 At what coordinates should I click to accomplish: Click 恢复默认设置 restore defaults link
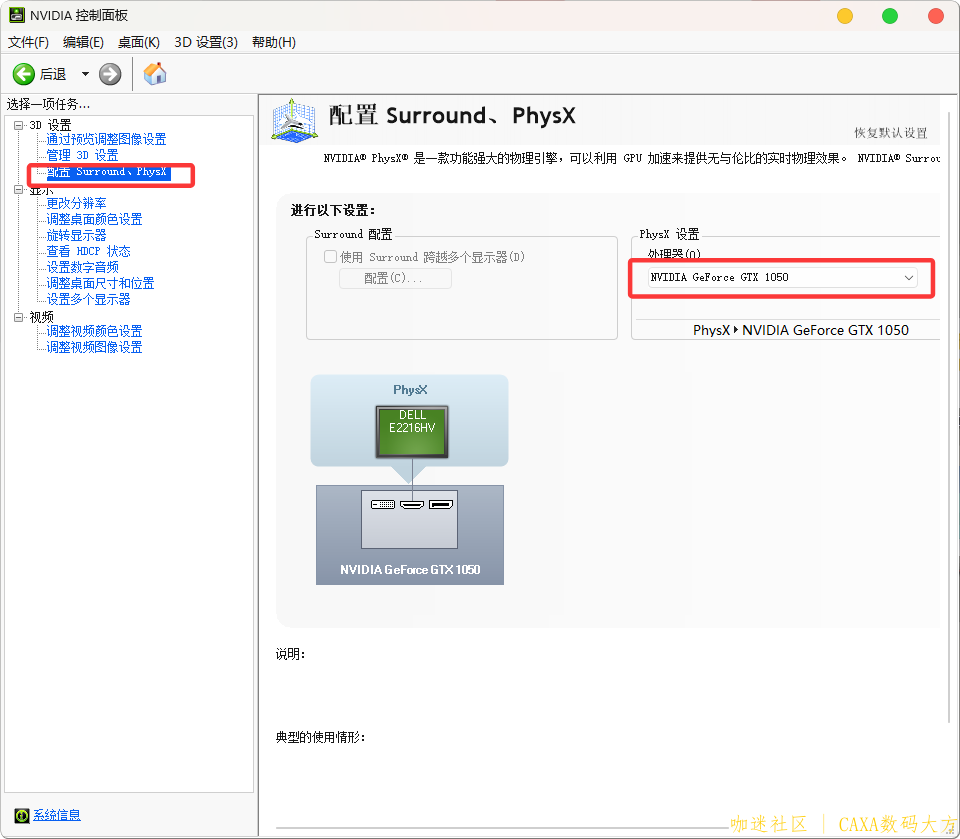[891, 133]
